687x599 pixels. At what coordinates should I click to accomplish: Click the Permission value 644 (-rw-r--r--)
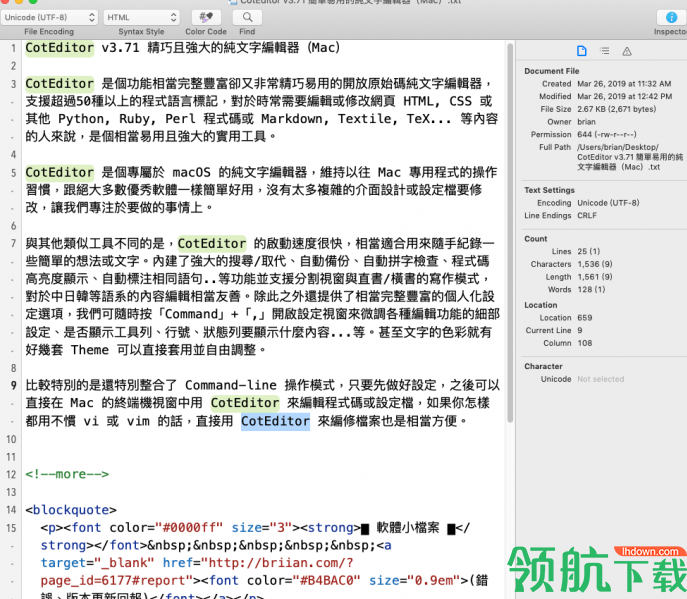pyautogui.click(x=607, y=135)
